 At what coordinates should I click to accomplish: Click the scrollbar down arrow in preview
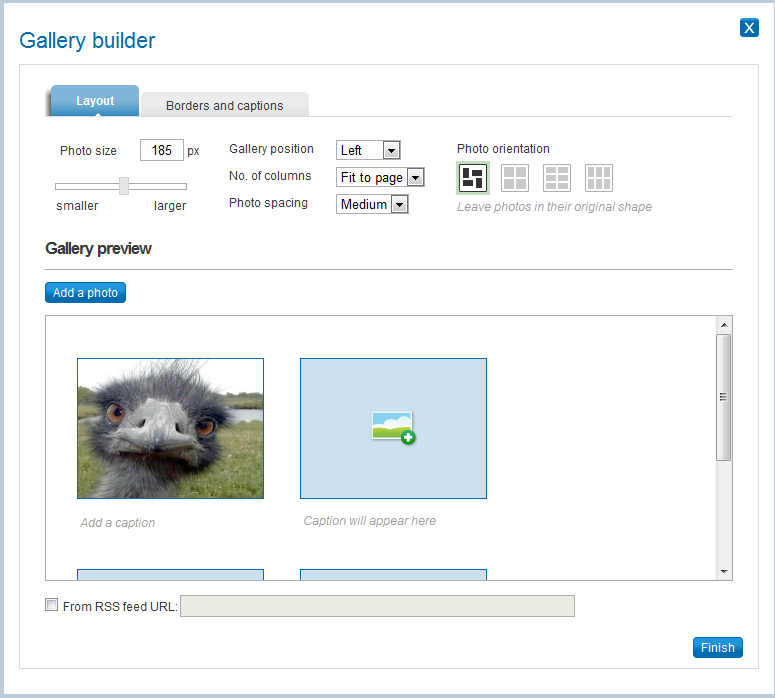[x=724, y=571]
